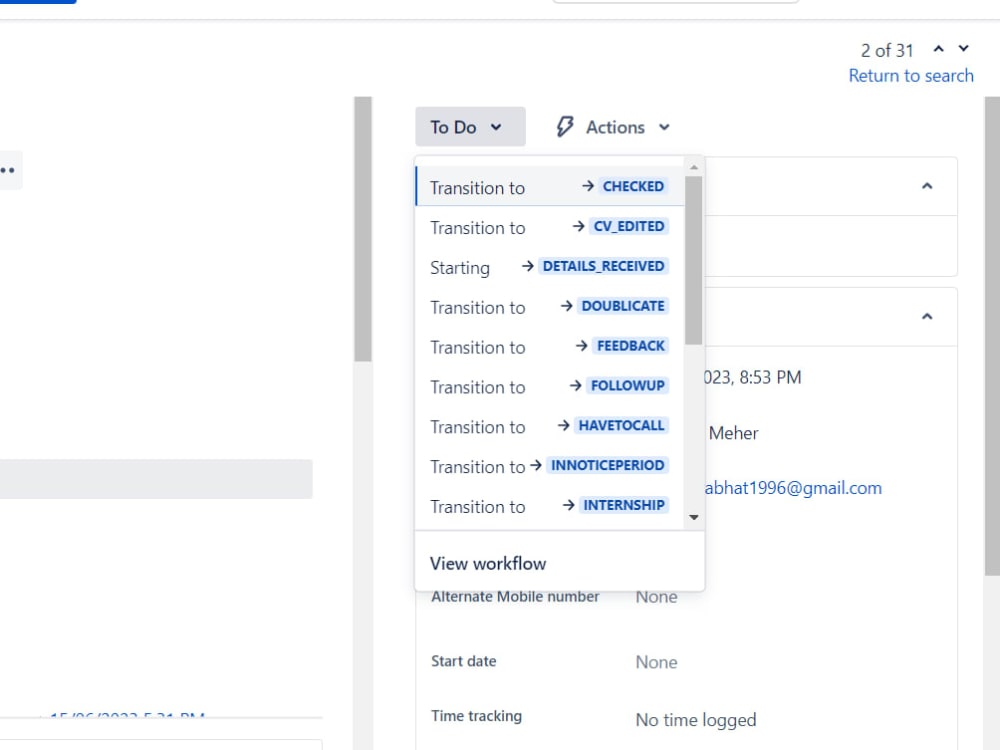Click the Start date None value

click(x=656, y=662)
